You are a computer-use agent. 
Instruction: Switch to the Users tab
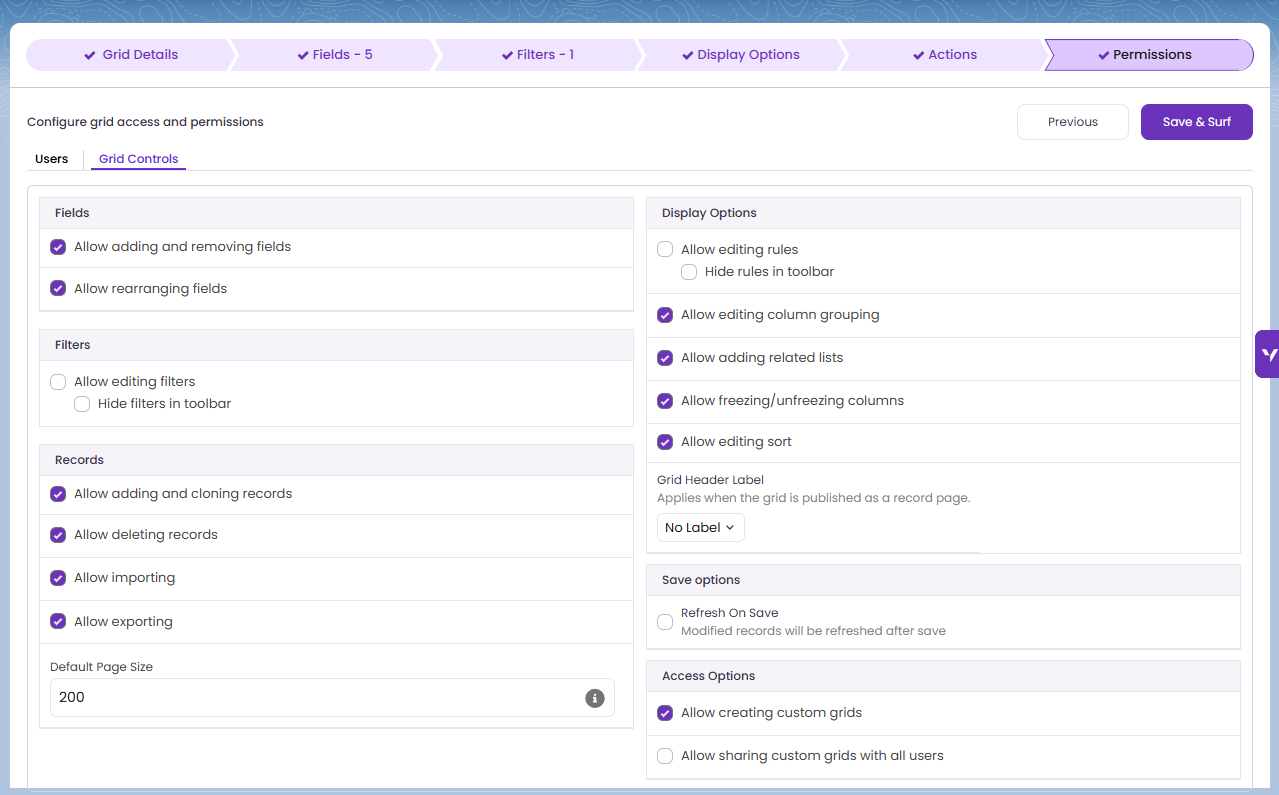52,159
